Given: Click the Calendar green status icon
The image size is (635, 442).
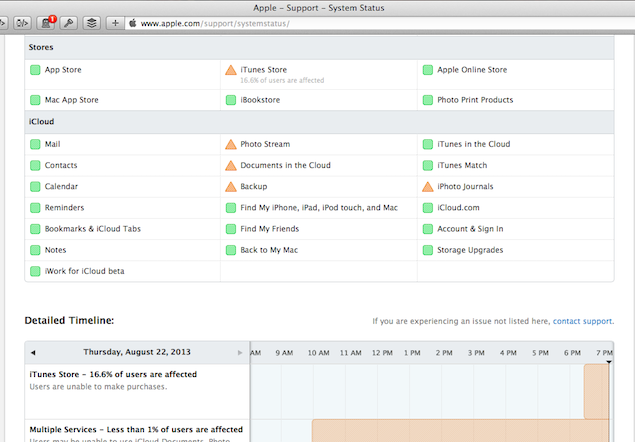Looking at the screenshot, I should pos(35,186).
